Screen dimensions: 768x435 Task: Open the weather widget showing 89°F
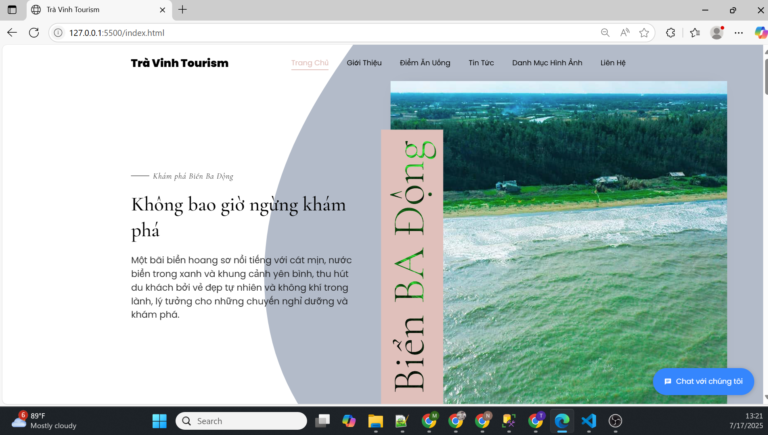click(x=44, y=420)
